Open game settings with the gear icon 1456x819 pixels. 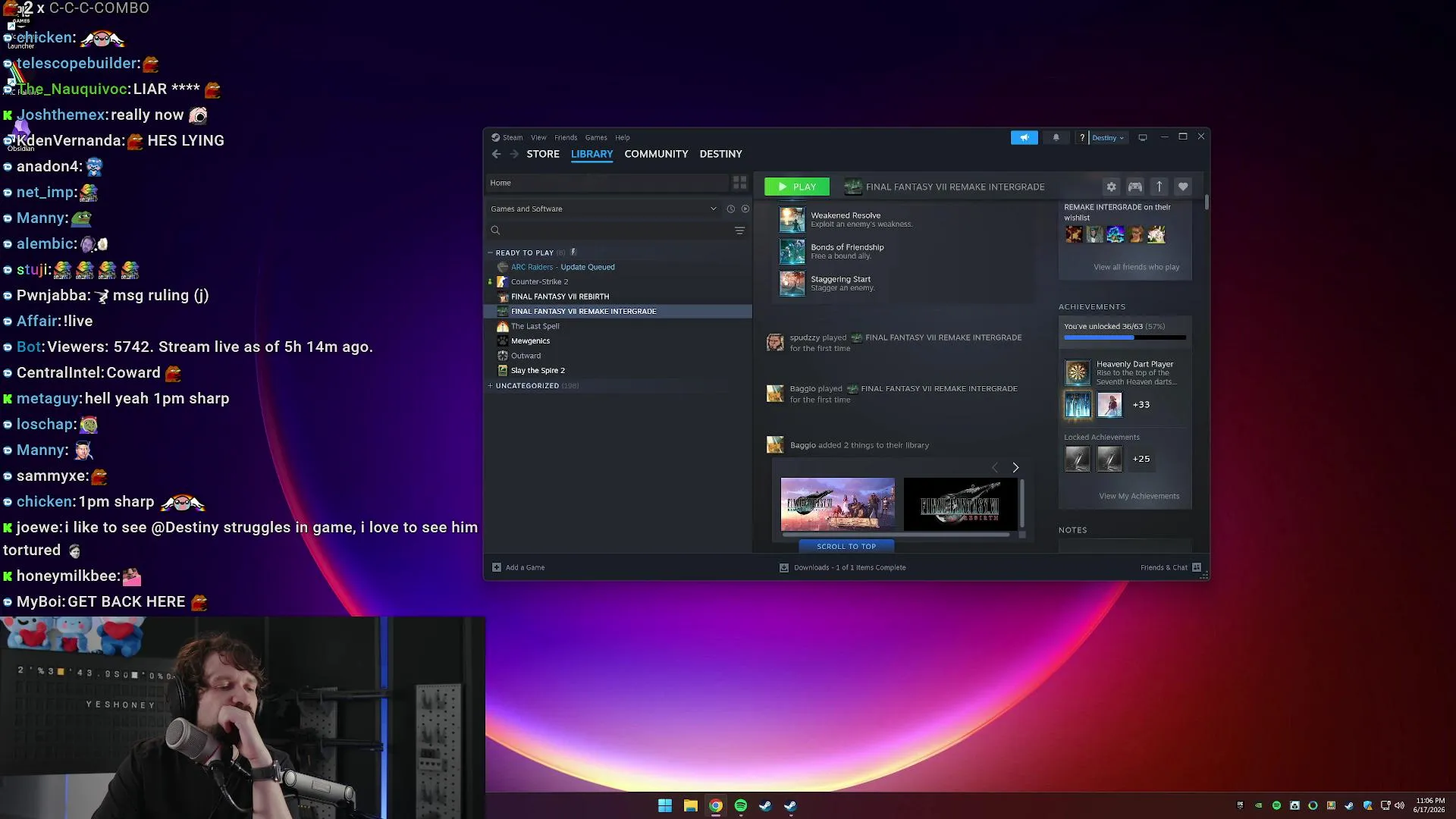1111,187
